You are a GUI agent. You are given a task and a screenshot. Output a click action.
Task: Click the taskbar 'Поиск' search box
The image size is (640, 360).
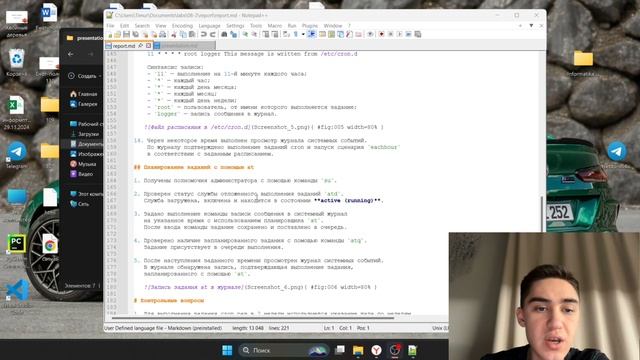tap(284, 350)
